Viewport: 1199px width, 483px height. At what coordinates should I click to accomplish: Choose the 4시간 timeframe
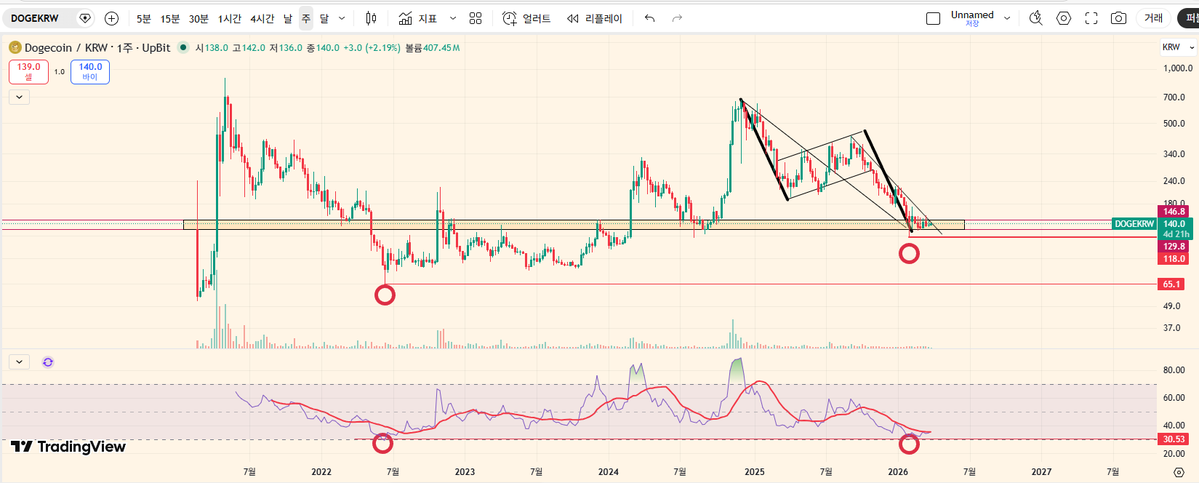[262, 18]
